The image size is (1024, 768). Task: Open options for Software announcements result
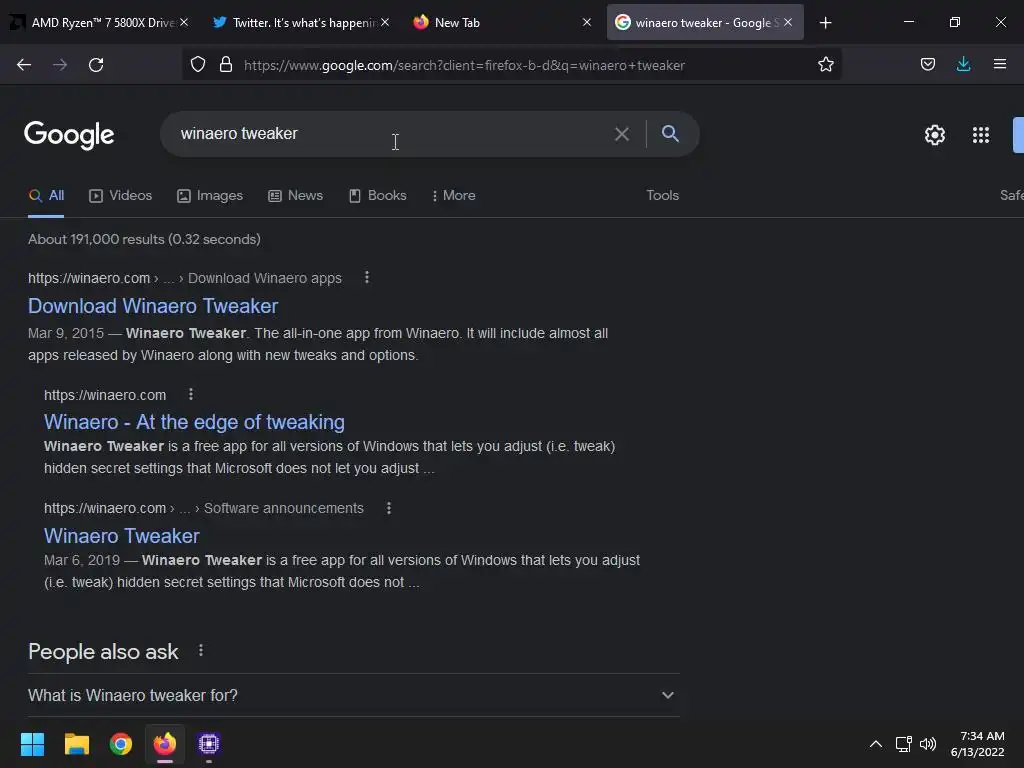click(389, 508)
